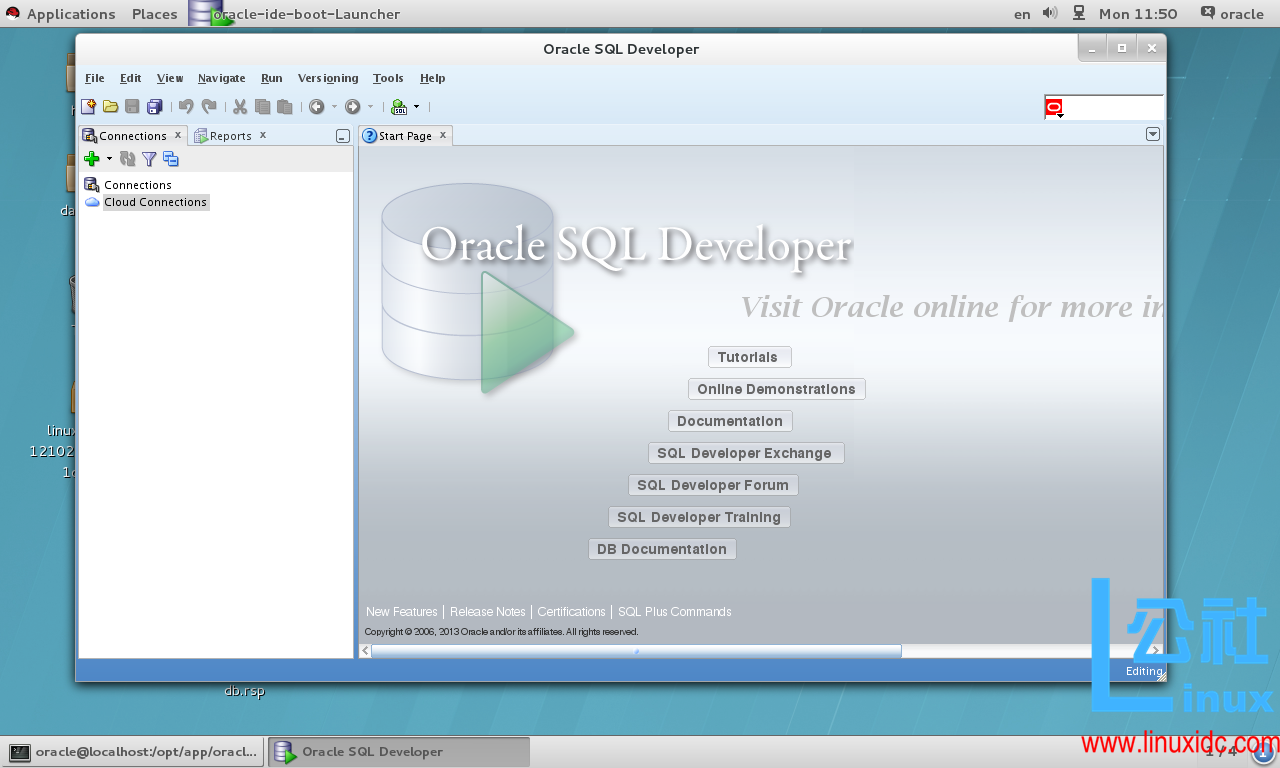This screenshot has width=1280, height=768.
Task: Click the Cut scissors icon
Action: 240,107
